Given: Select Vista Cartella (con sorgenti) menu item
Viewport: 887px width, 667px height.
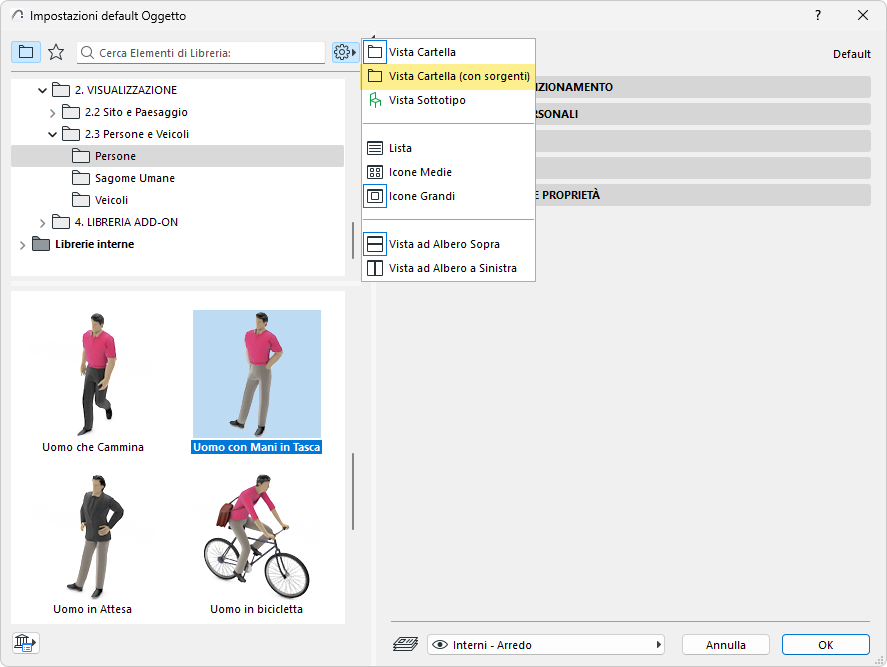Looking at the screenshot, I should pyautogui.click(x=459, y=76).
